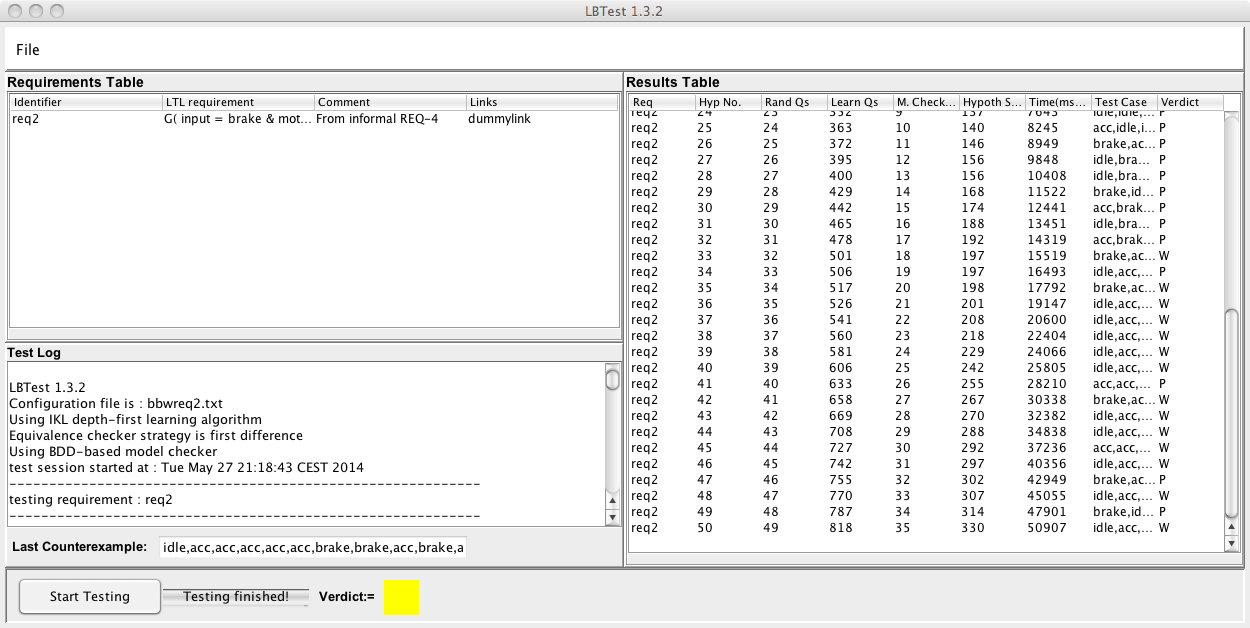Click the Verdict column header in Results

[1188, 102]
